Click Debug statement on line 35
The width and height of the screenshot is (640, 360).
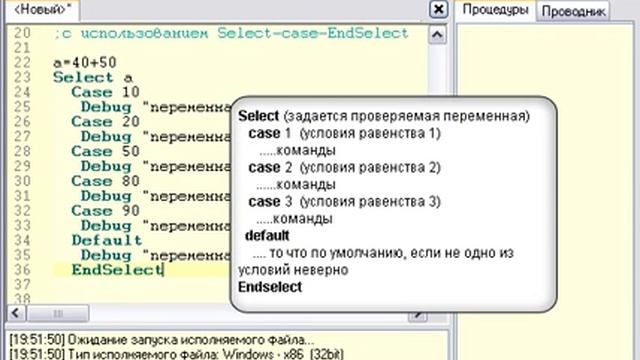156,256
